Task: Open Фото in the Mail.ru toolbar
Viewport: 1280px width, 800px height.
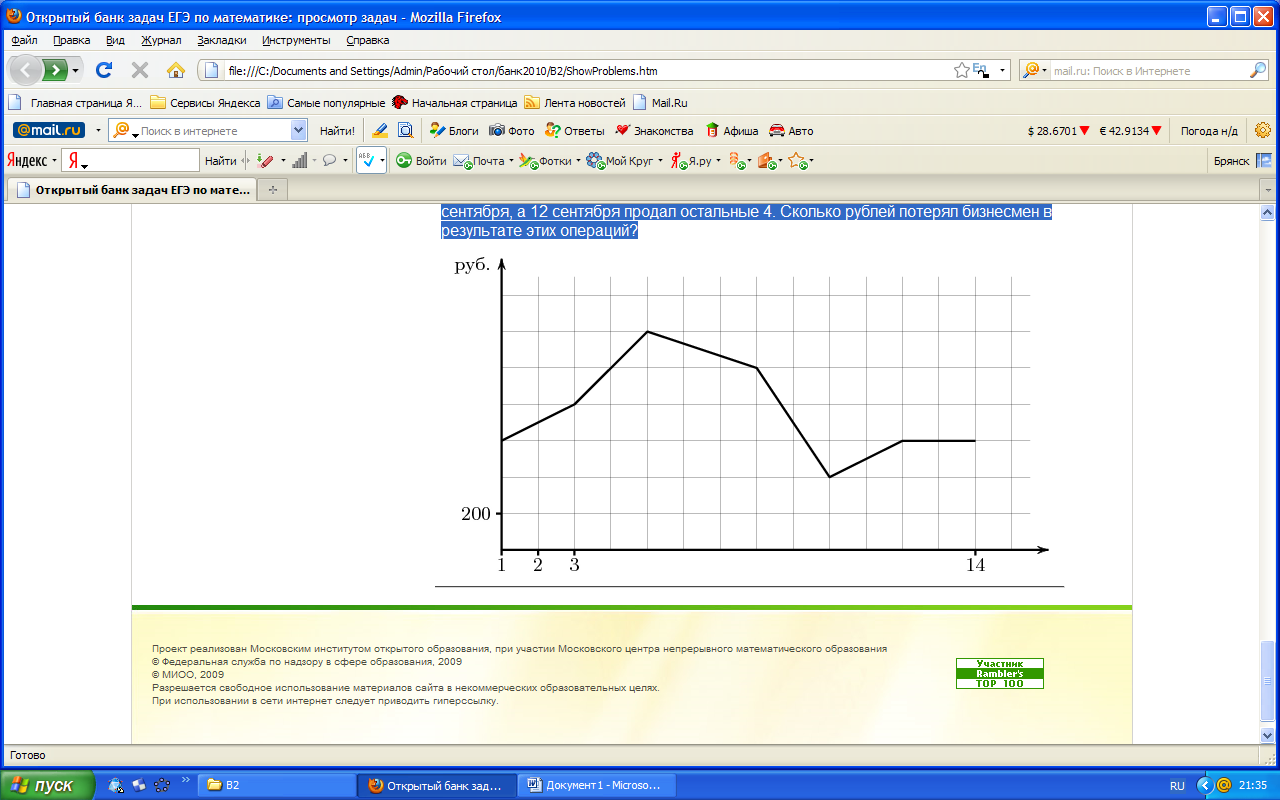Action: [512, 130]
